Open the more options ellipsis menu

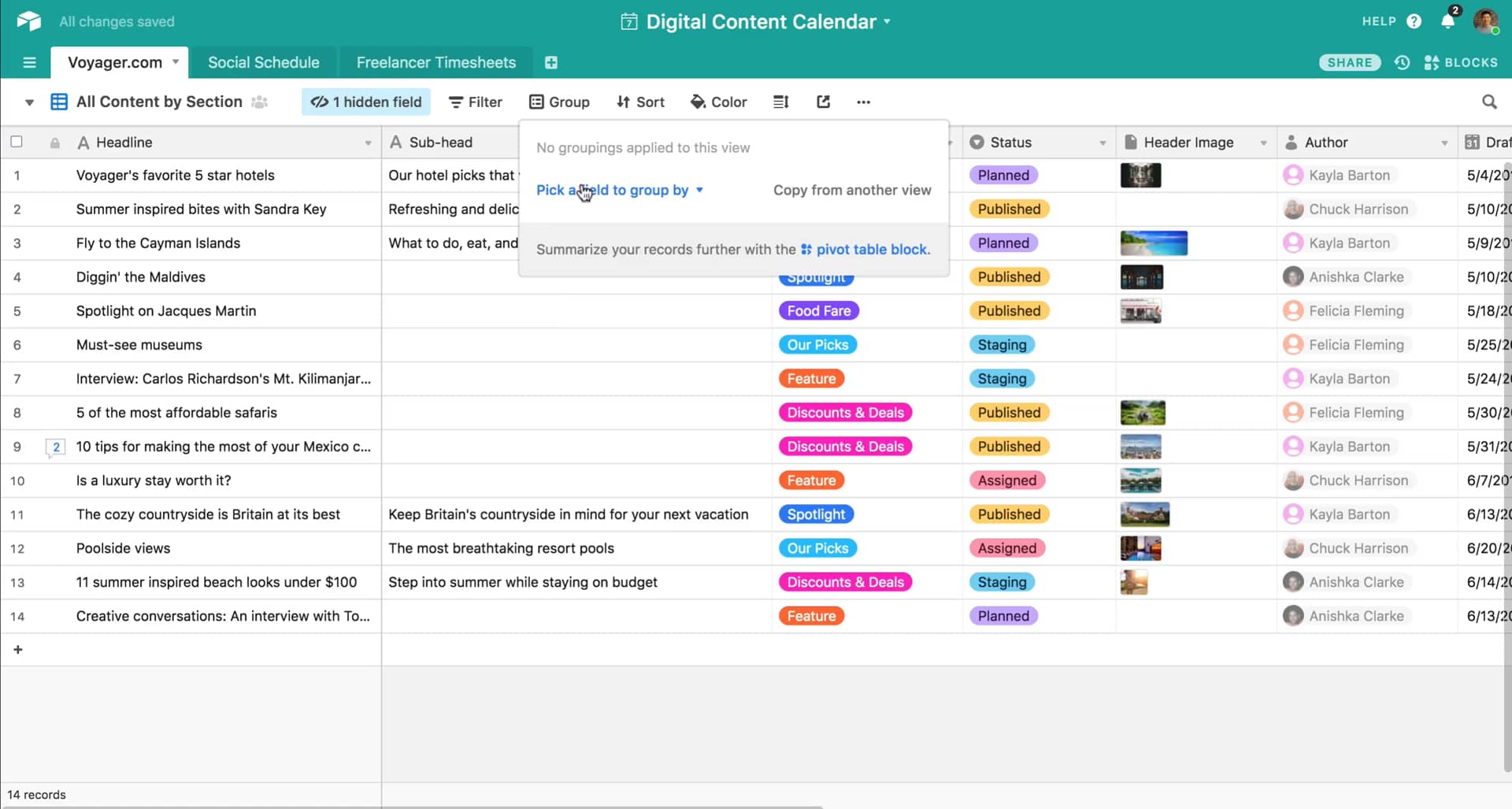pyautogui.click(x=864, y=102)
